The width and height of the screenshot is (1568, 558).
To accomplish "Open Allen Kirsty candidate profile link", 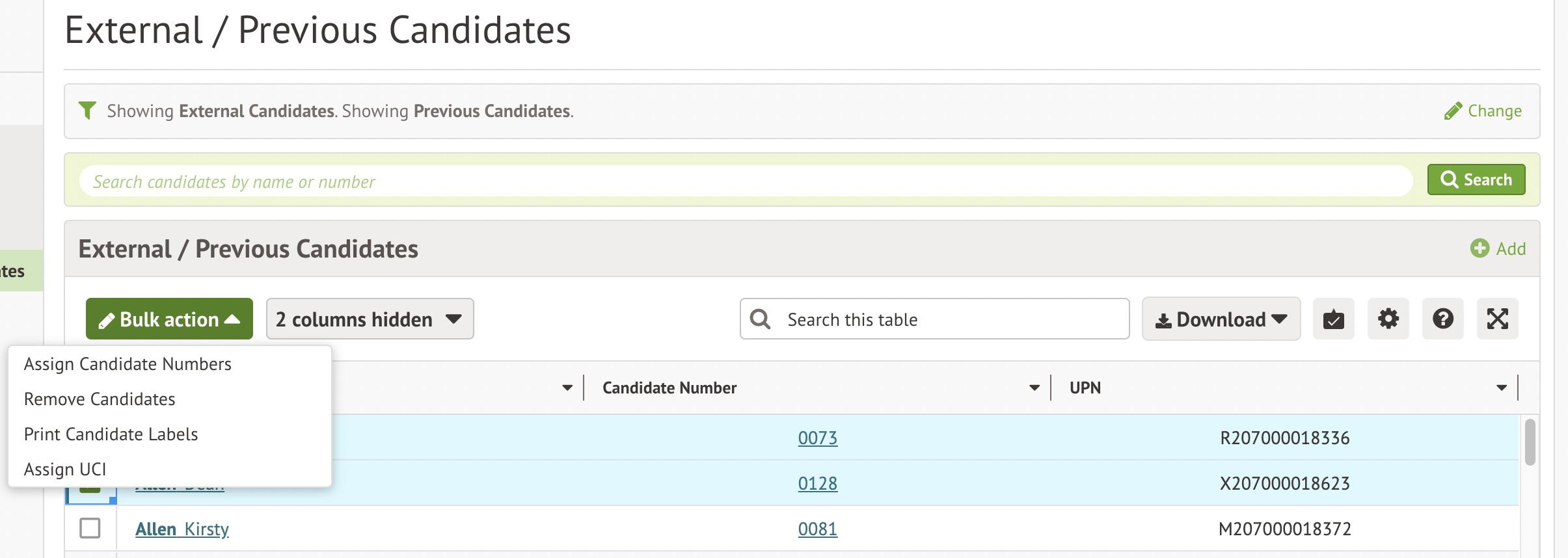I will [x=182, y=529].
